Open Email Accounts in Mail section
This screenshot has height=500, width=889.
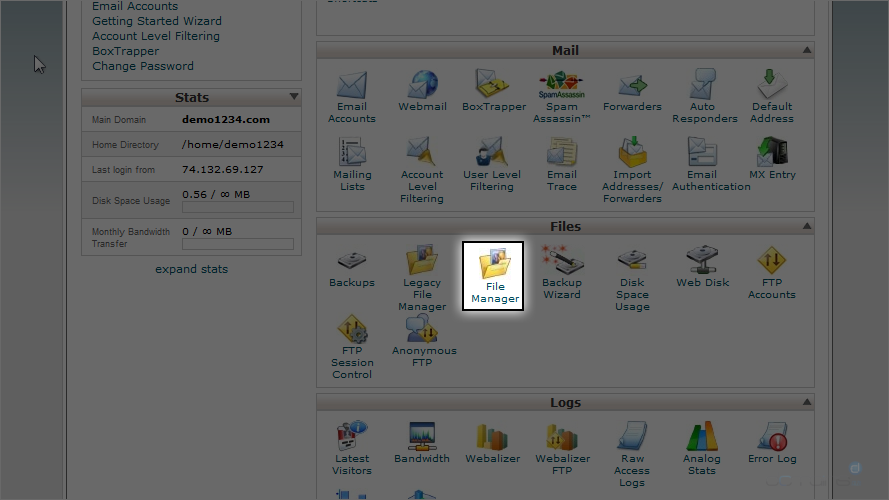coord(351,97)
